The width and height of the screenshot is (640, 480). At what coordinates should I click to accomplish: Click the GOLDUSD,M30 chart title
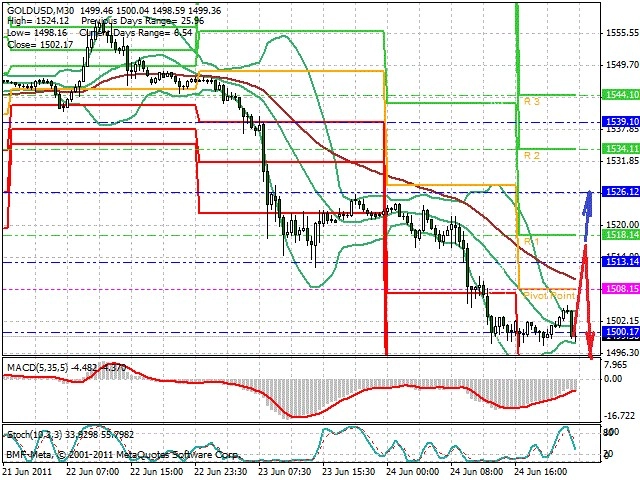click(41, 11)
